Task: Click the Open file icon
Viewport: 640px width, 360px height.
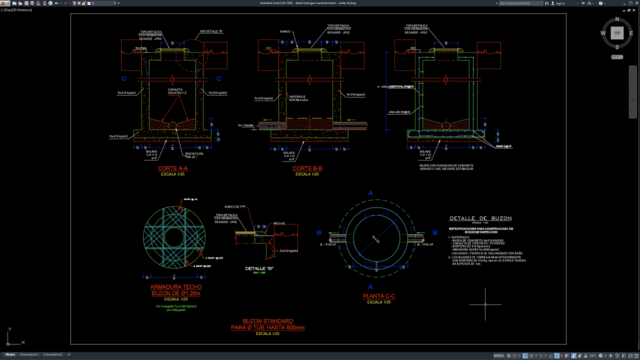Action: coord(20,3)
